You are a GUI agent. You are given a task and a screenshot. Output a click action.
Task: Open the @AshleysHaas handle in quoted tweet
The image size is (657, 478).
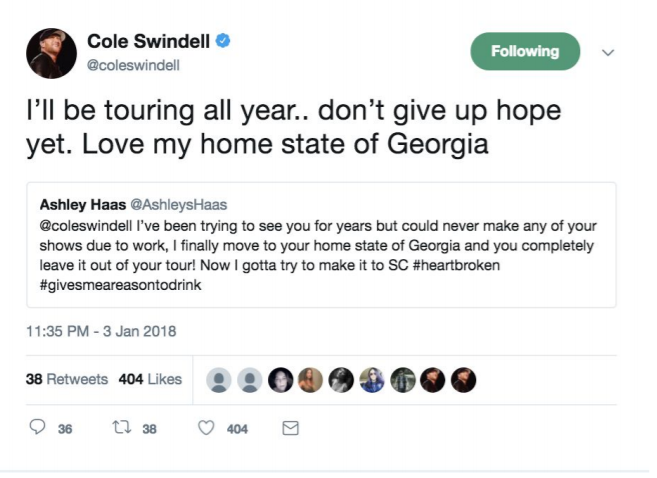(x=178, y=204)
